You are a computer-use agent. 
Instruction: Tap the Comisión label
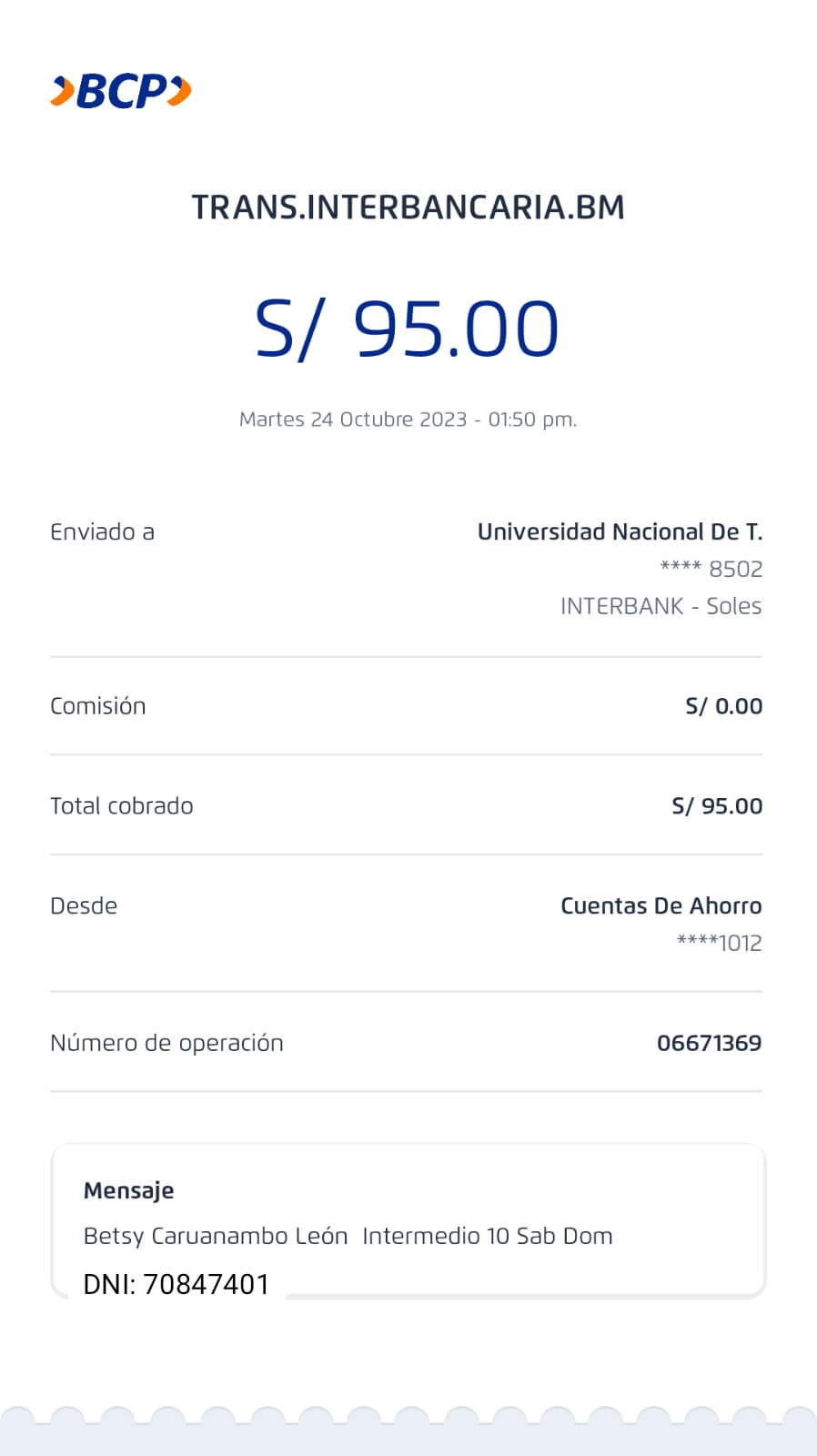tap(97, 706)
